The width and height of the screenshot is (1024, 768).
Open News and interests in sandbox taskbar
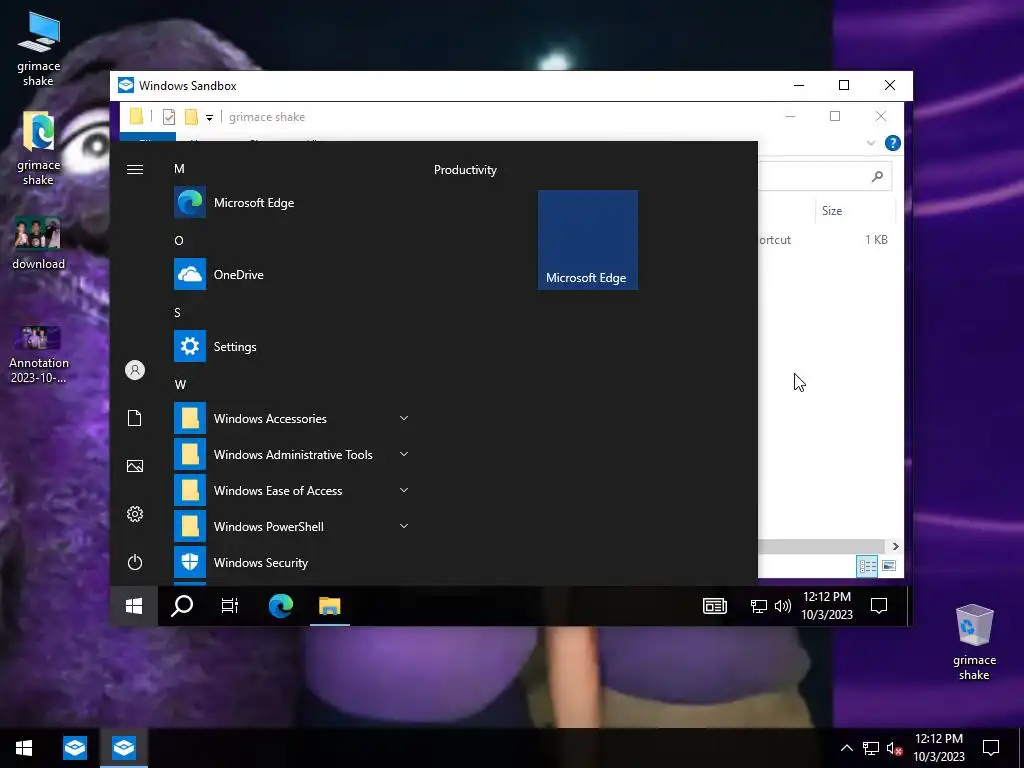tap(715, 606)
